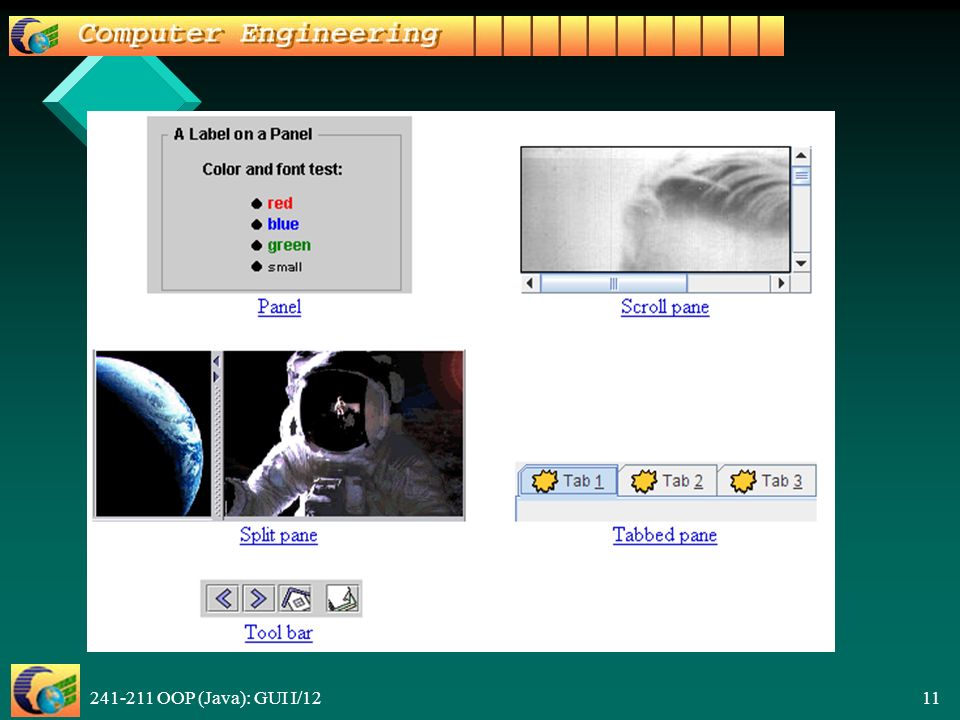Click the vertical scrollbar thumb

coord(801,176)
